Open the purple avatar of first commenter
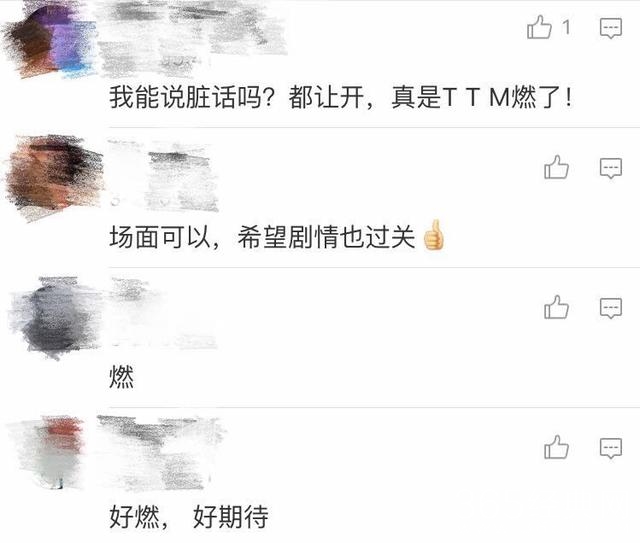 tap(51, 43)
